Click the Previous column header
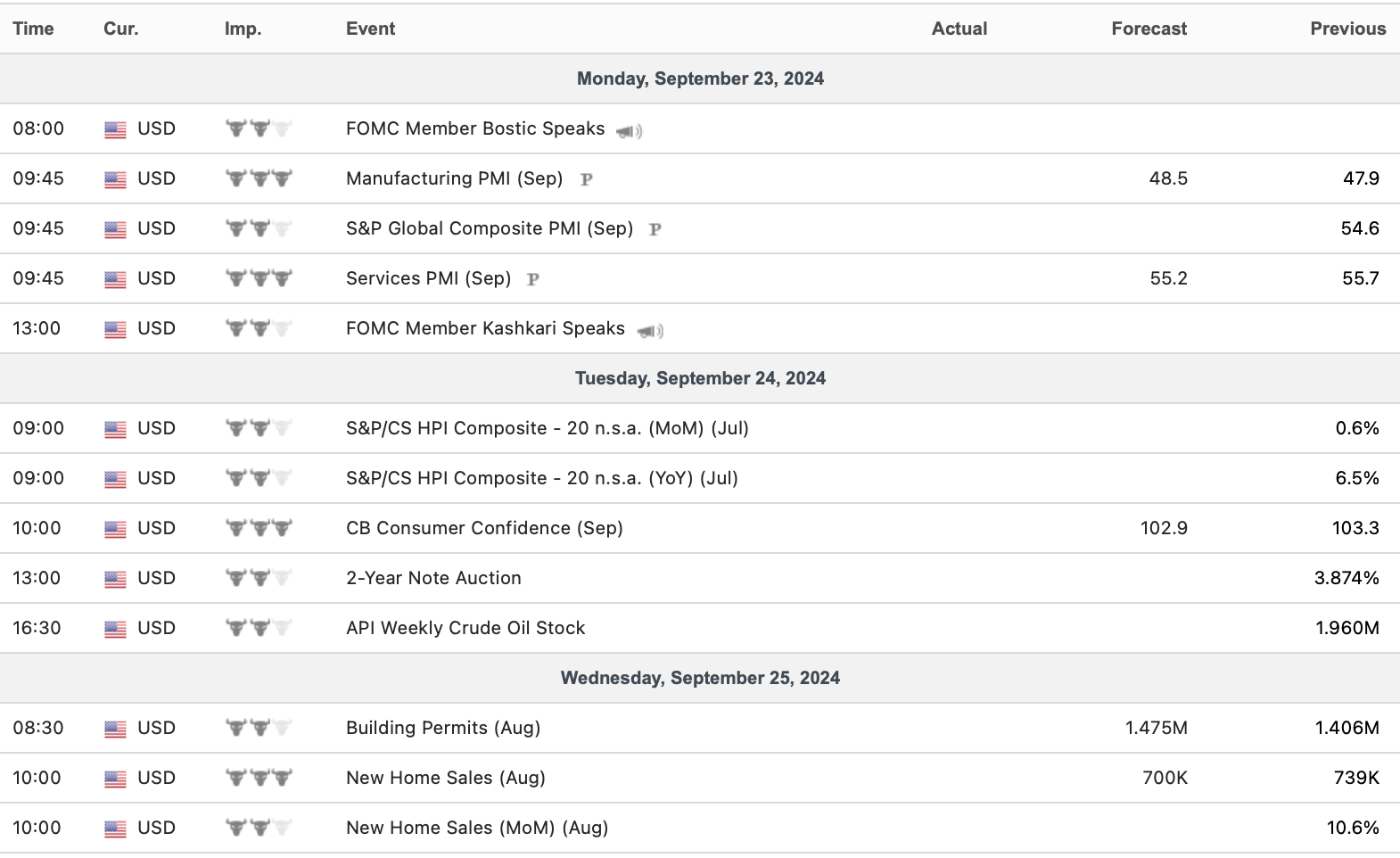Viewport: 1400px width, 858px height. (x=1347, y=29)
